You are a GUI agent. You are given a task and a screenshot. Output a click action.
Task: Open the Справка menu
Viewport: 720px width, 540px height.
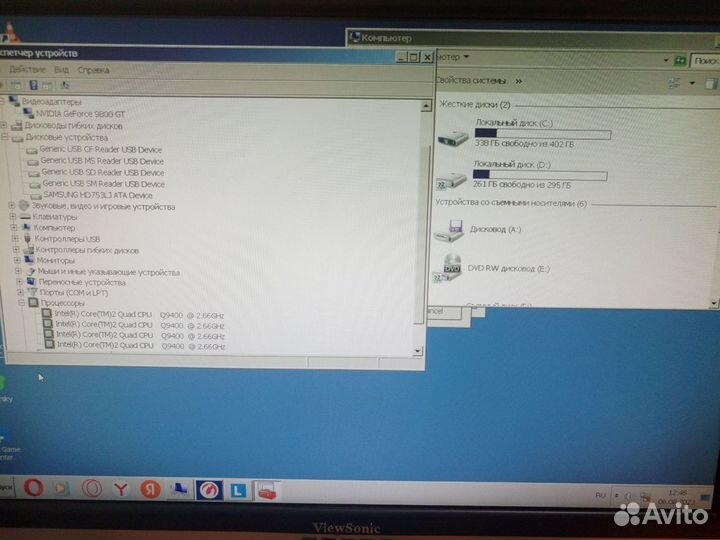[x=94, y=70]
